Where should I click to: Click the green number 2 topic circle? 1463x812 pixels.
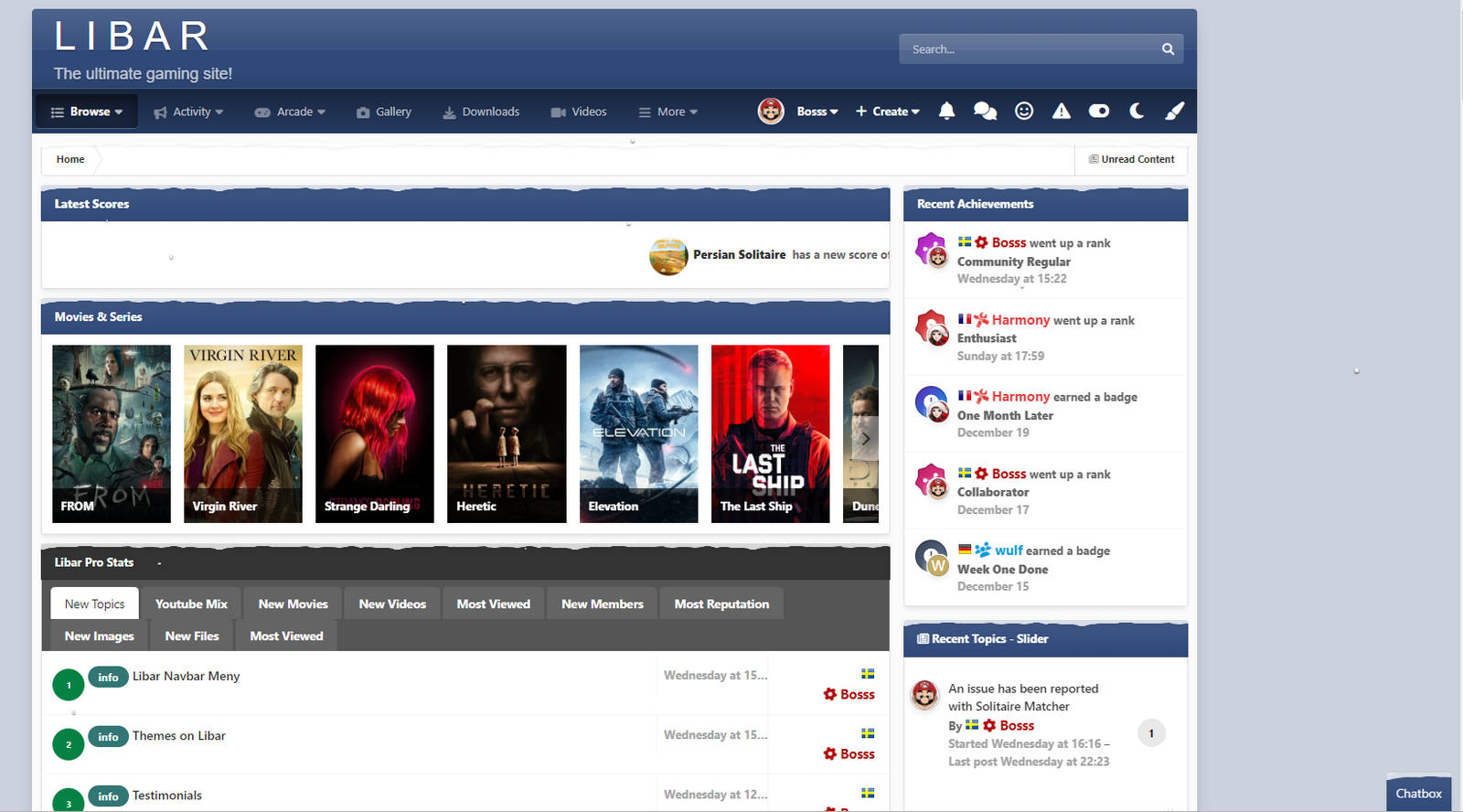(69, 744)
